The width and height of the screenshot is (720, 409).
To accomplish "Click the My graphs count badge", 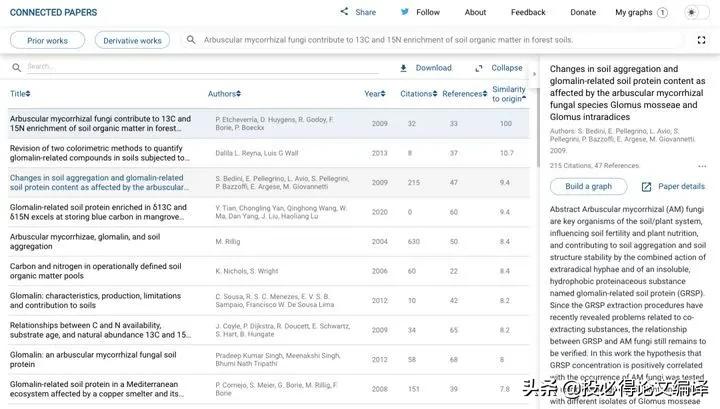I will pyautogui.click(x=662, y=12).
